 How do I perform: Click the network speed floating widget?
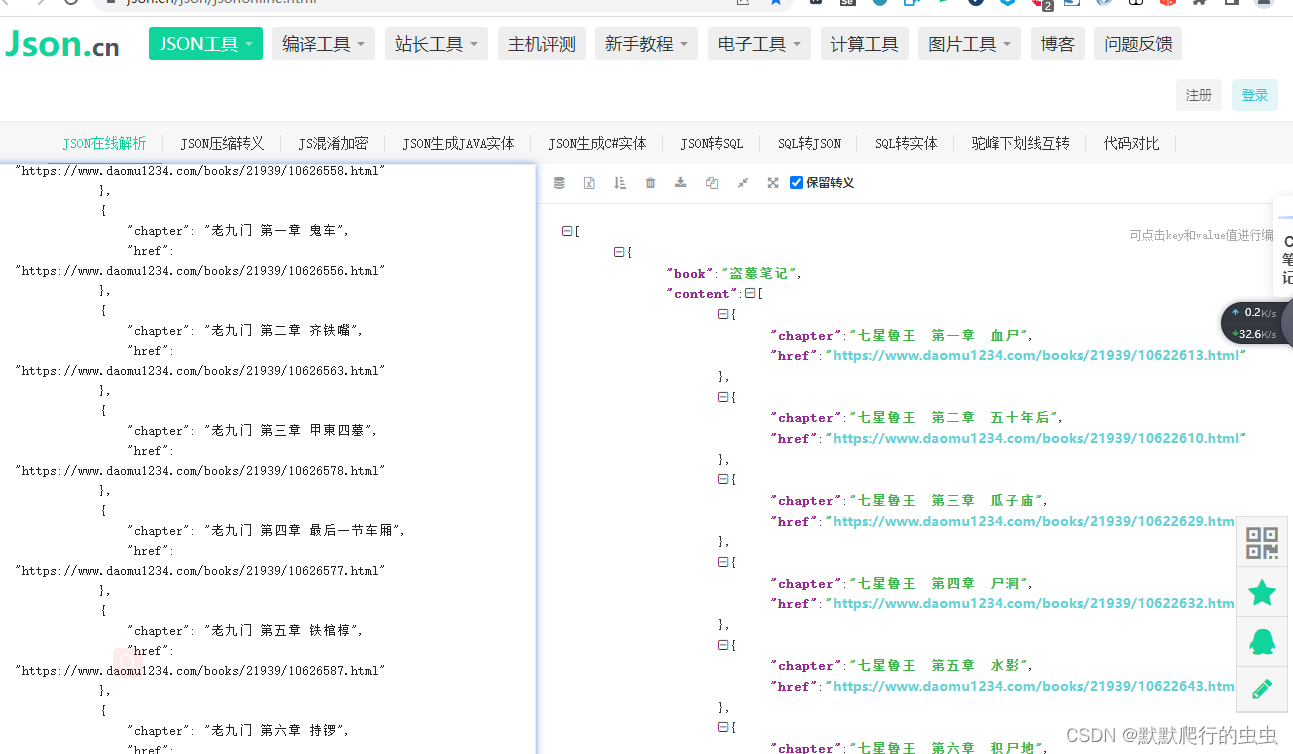[x=1256, y=323]
